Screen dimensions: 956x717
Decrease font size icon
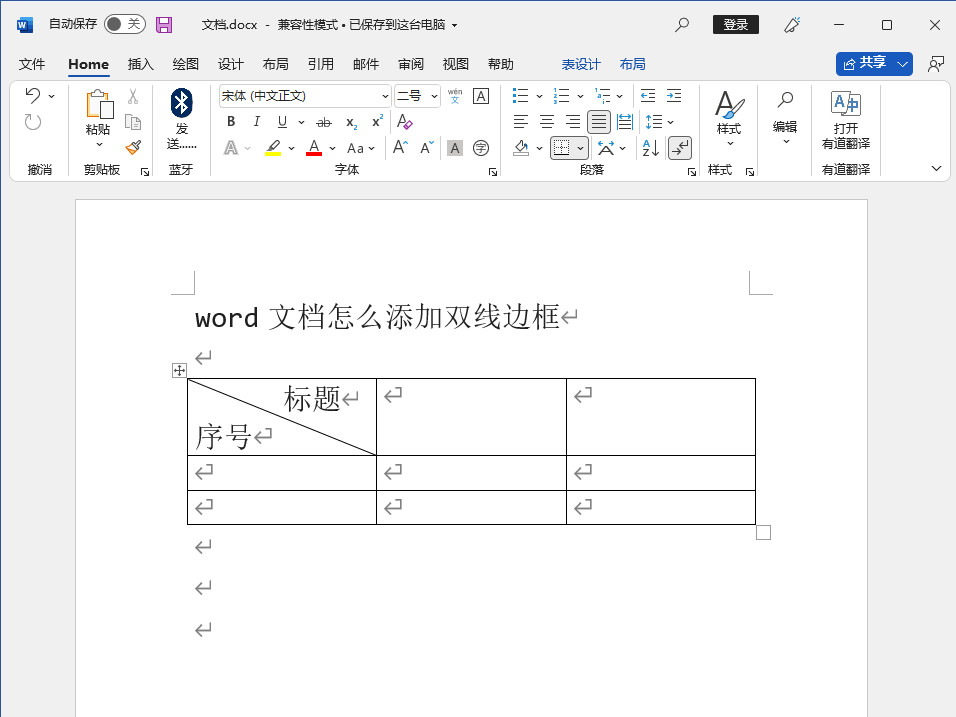pyautogui.click(x=427, y=148)
